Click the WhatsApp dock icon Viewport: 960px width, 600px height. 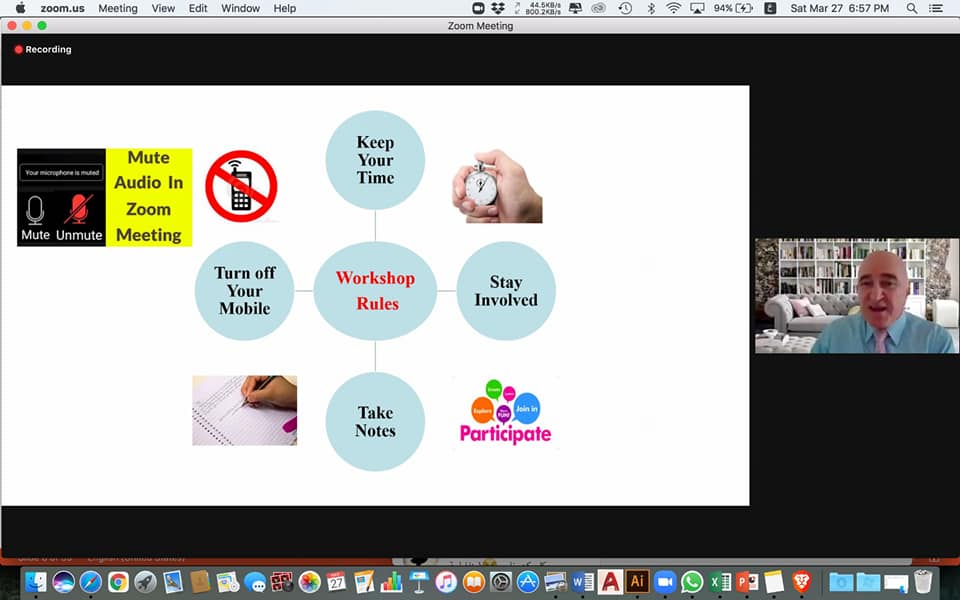pyautogui.click(x=692, y=581)
